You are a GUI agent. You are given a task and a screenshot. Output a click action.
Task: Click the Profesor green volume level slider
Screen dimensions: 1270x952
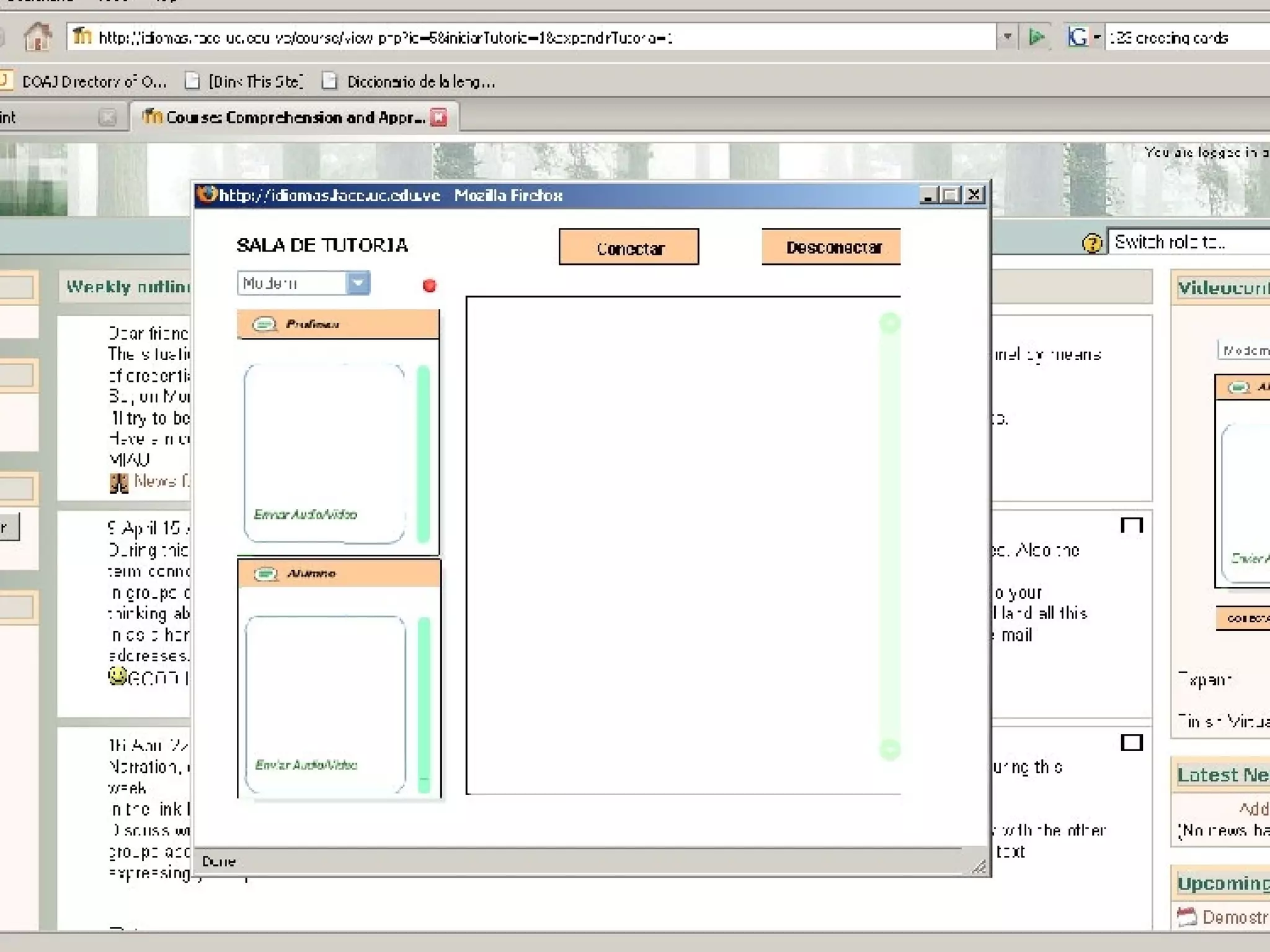[424, 454]
